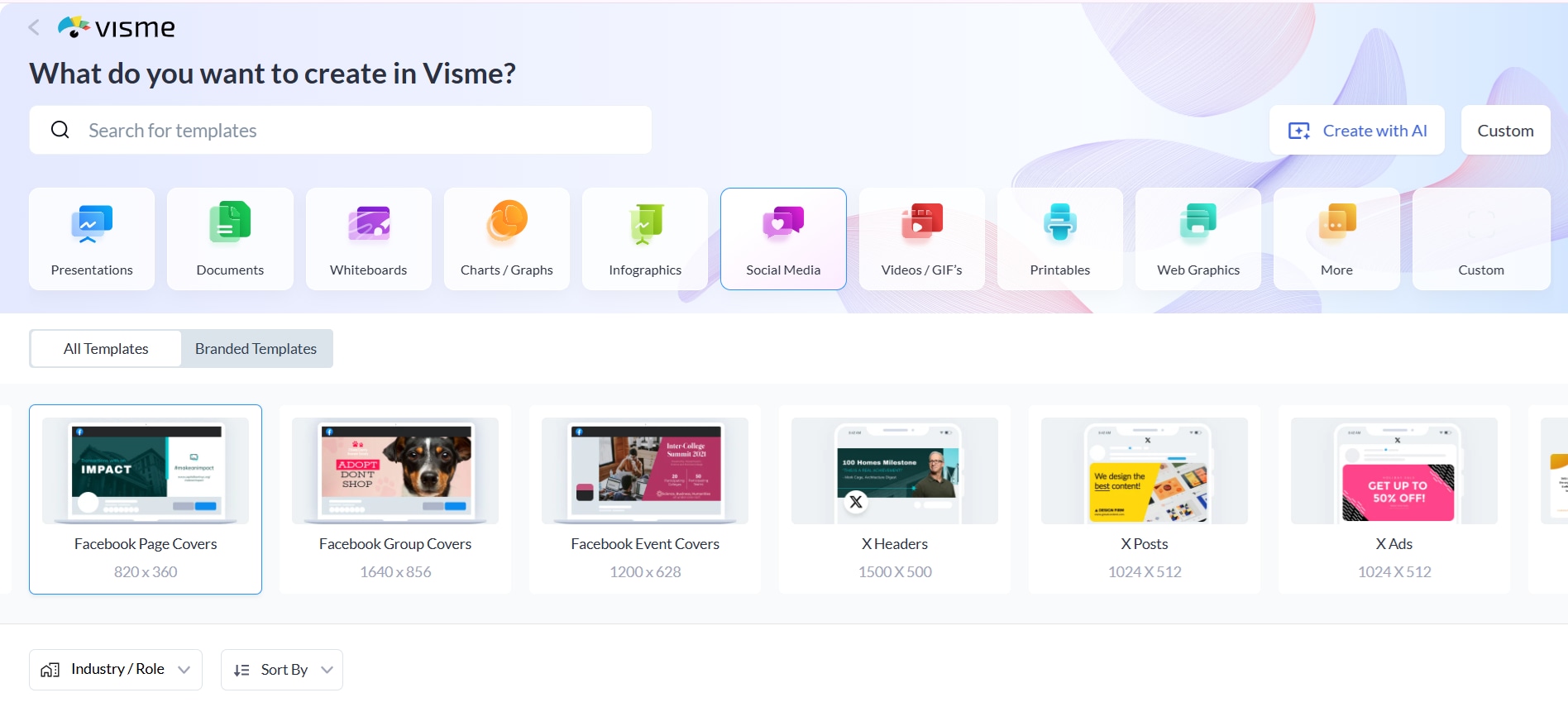Open the Custom category card
The image size is (1568, 707).
point(1481,239)
